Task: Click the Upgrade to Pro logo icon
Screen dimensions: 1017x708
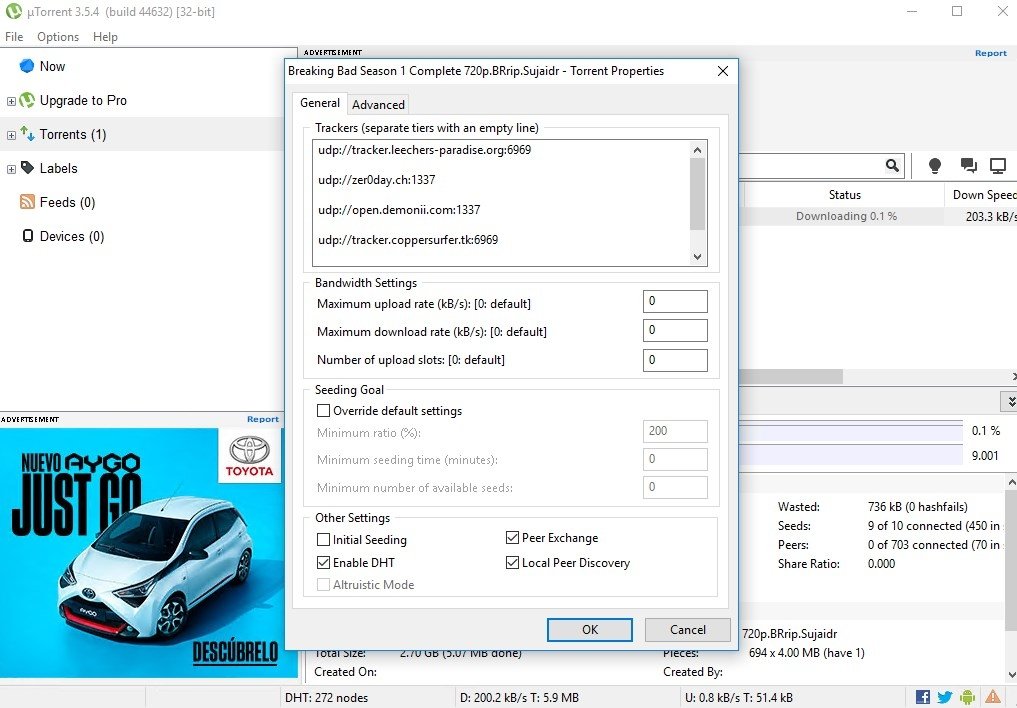Action: [27, 100]
